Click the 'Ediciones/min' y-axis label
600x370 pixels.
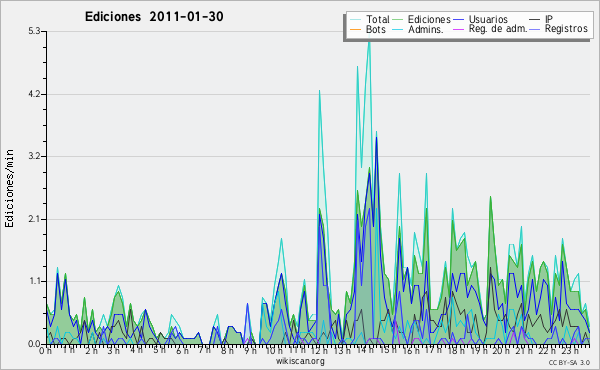coord(9,188)
